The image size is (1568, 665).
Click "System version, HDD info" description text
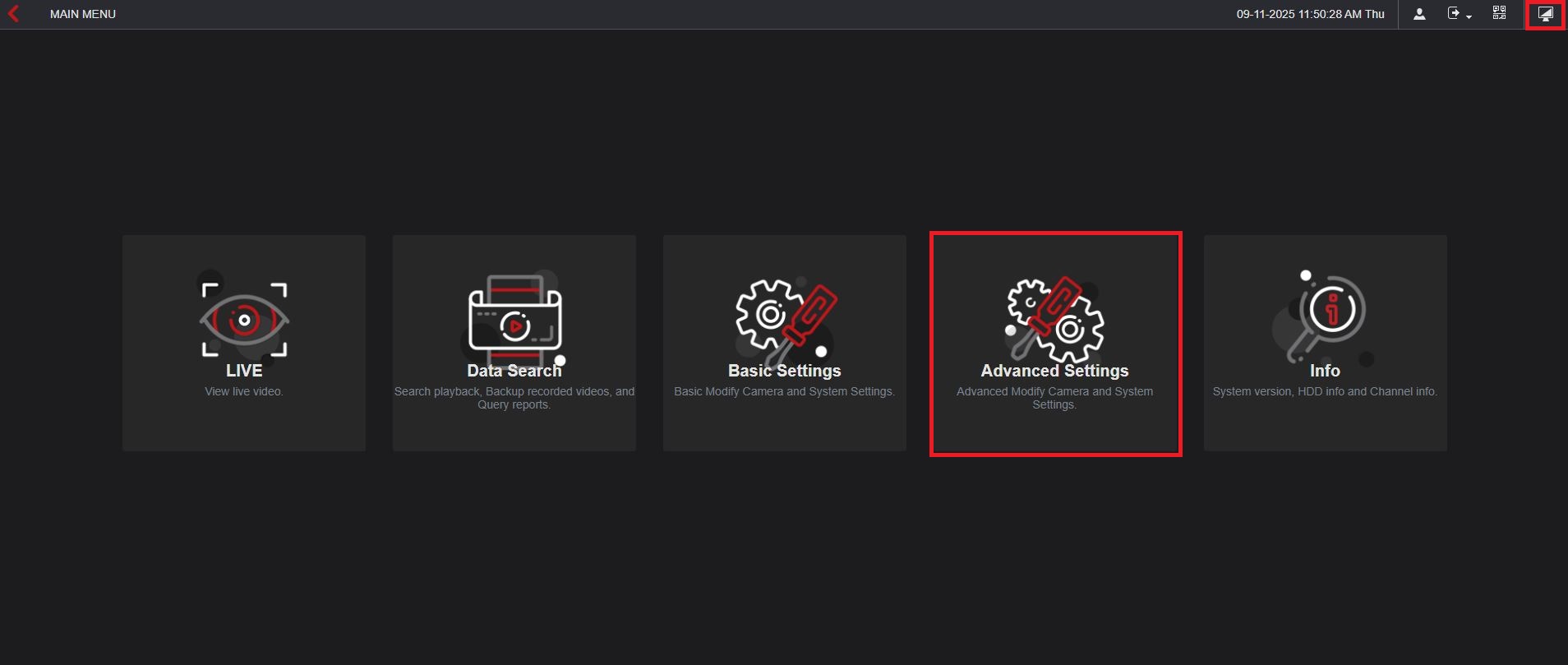1325,391
